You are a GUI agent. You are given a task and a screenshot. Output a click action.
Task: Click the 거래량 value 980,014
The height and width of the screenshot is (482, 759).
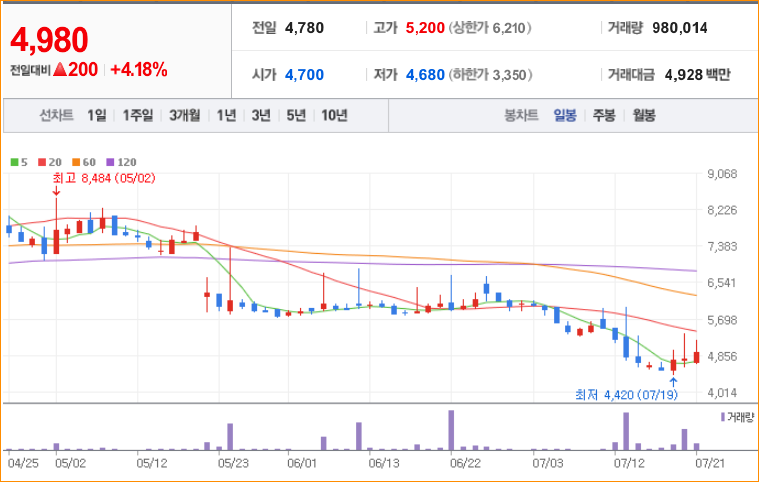(x=680, y=28)
